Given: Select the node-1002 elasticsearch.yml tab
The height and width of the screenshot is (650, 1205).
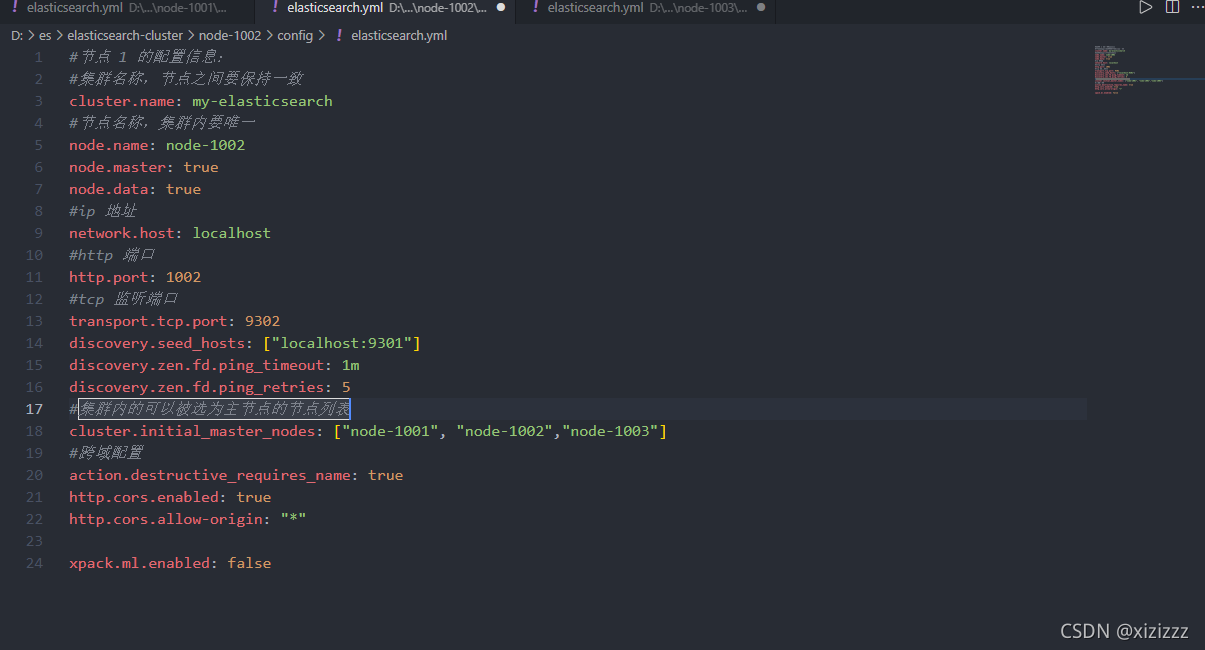Looking at the screenshot, I should coord(385,8).
